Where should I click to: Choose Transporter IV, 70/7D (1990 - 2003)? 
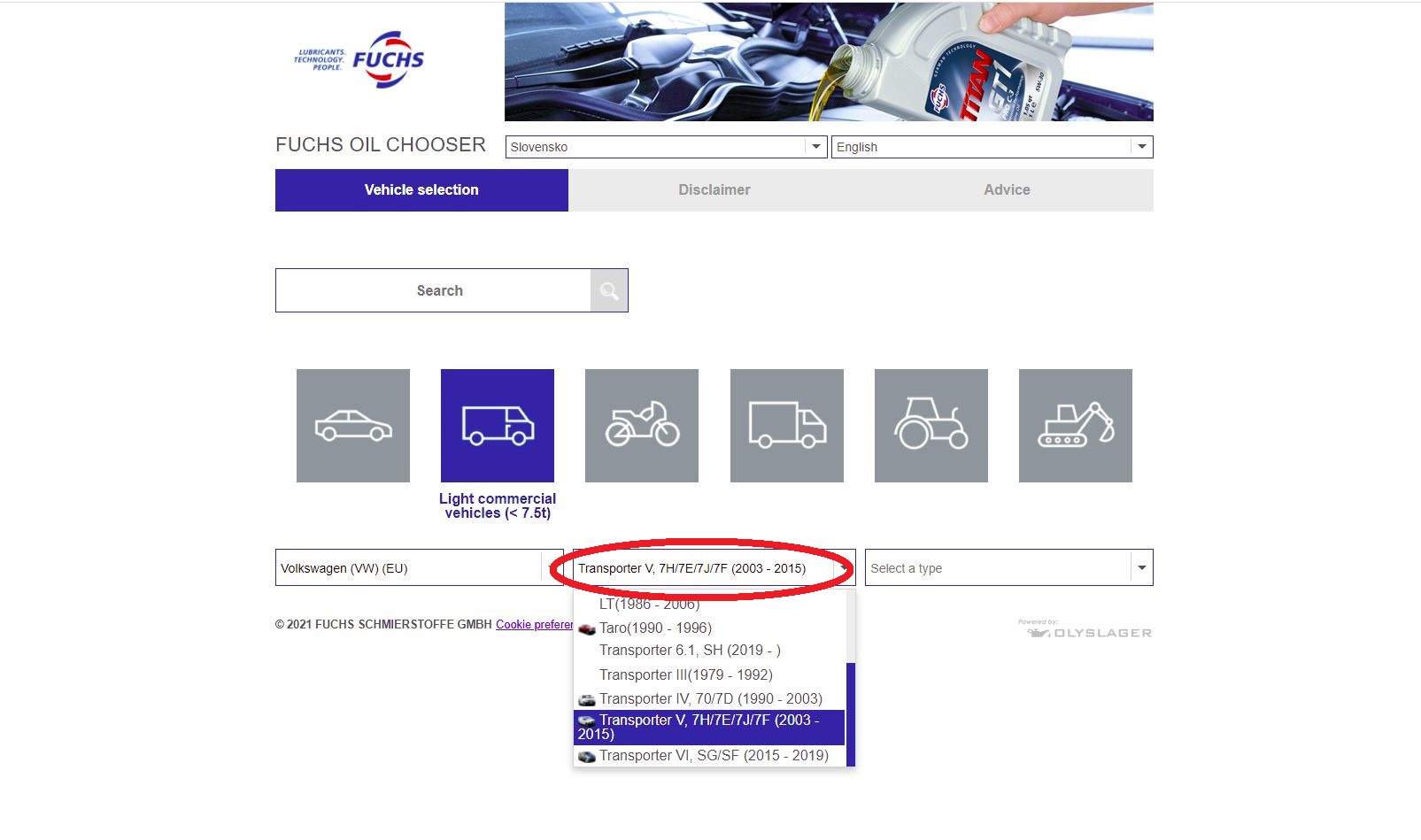[709, 698]
